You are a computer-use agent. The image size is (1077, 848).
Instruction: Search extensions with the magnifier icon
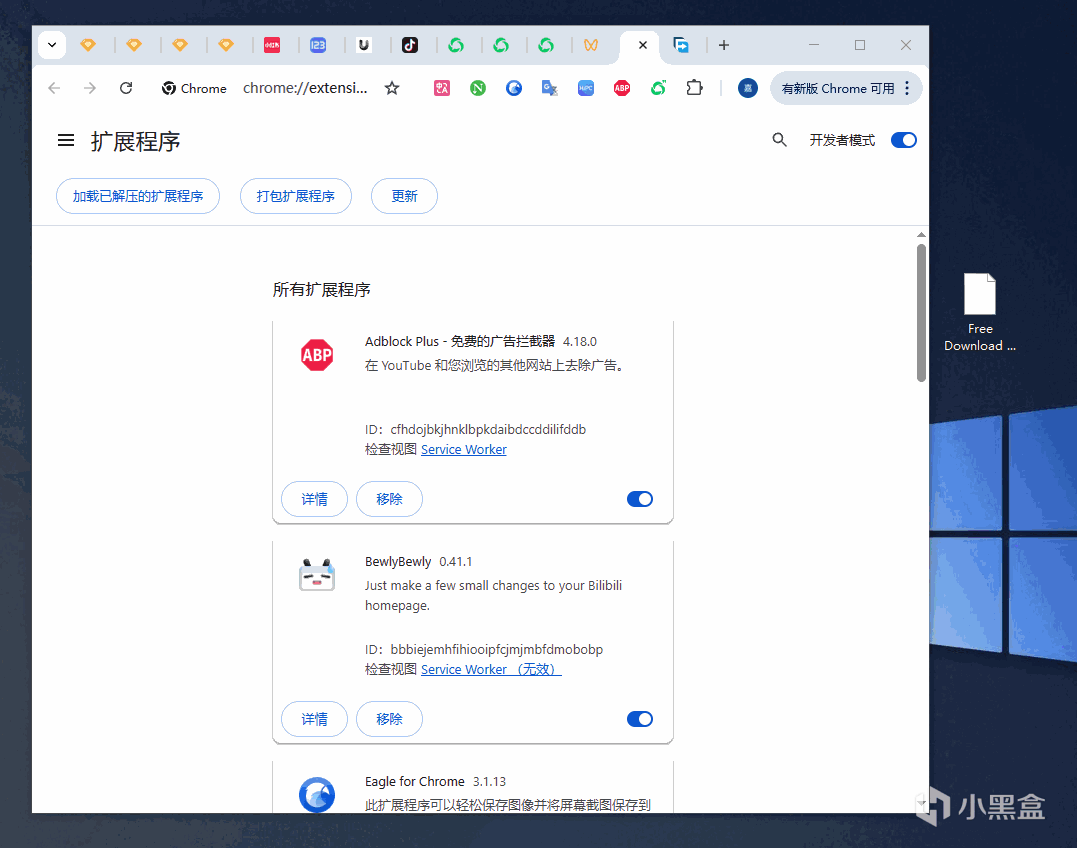[780, 140]
